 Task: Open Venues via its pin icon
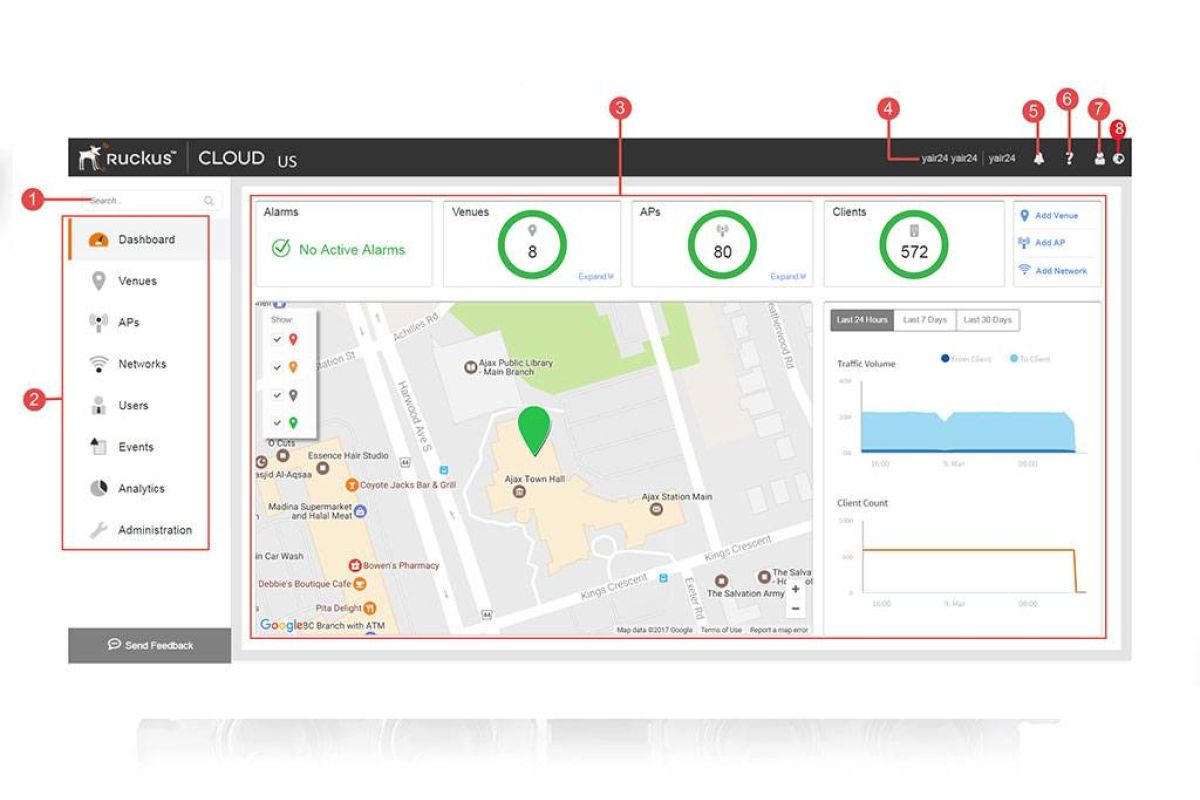[98, 281]
